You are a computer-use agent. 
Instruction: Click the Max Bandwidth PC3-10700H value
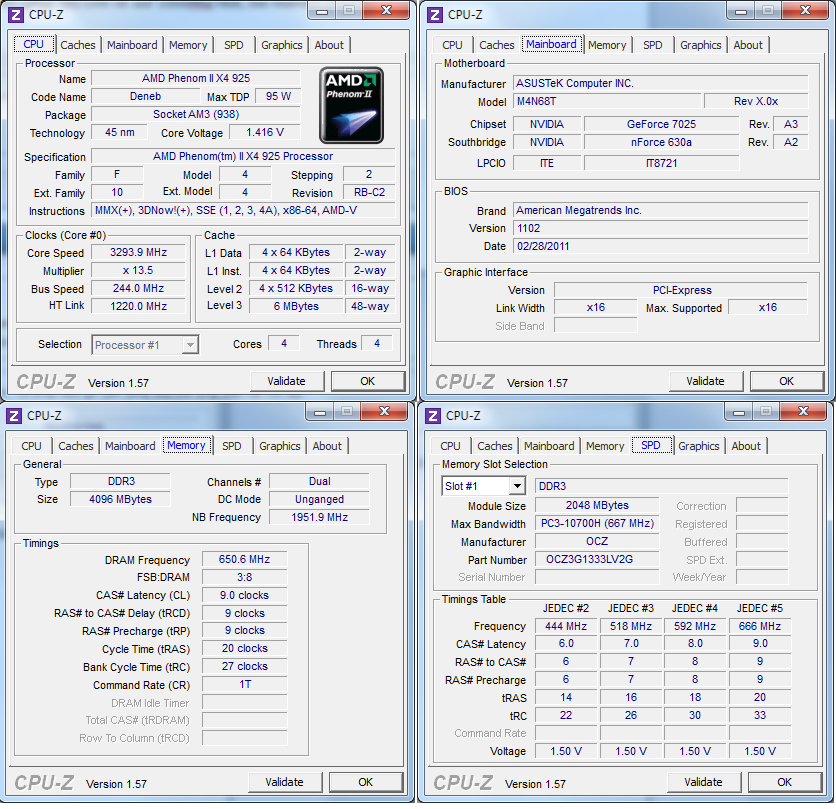[x=597, y=524]
